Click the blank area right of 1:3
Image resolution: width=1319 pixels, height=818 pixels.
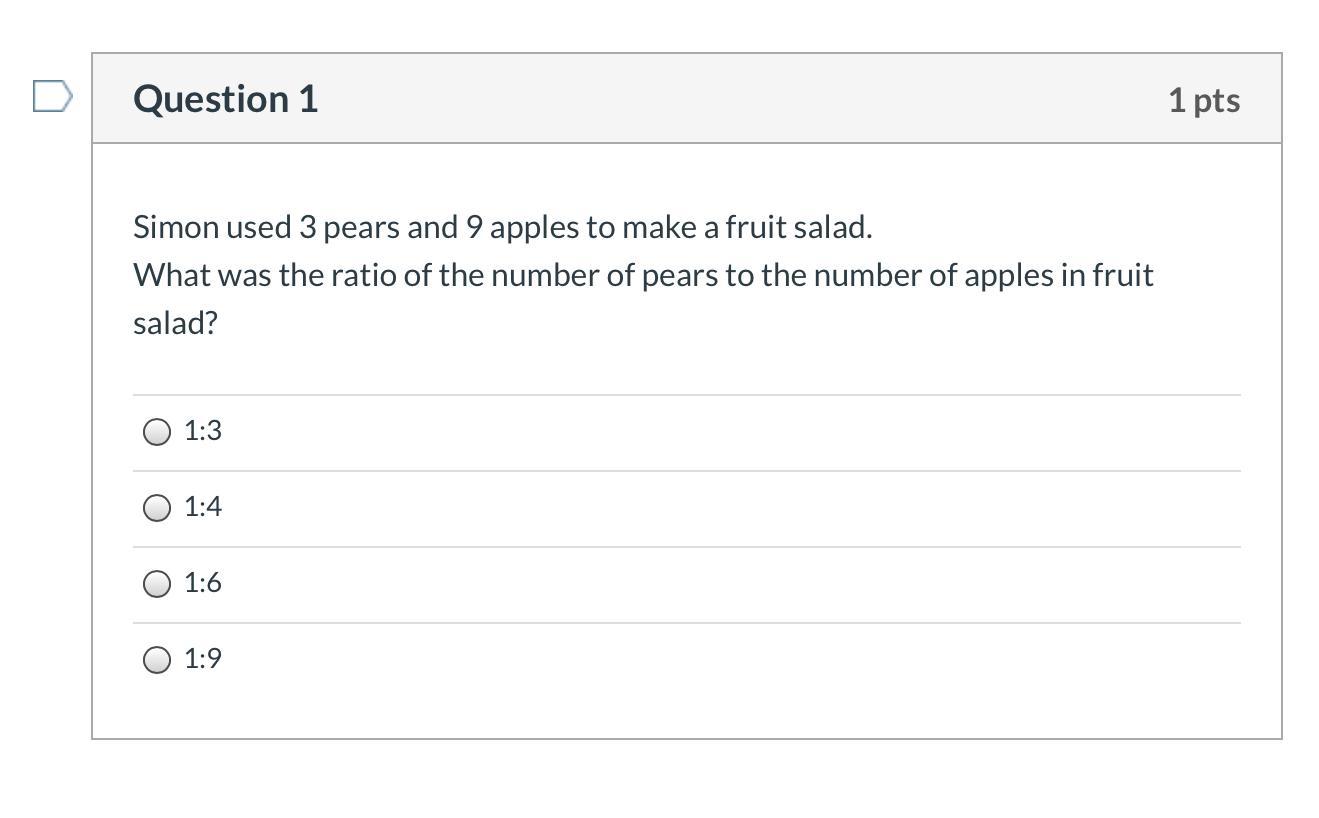point(730,432)
